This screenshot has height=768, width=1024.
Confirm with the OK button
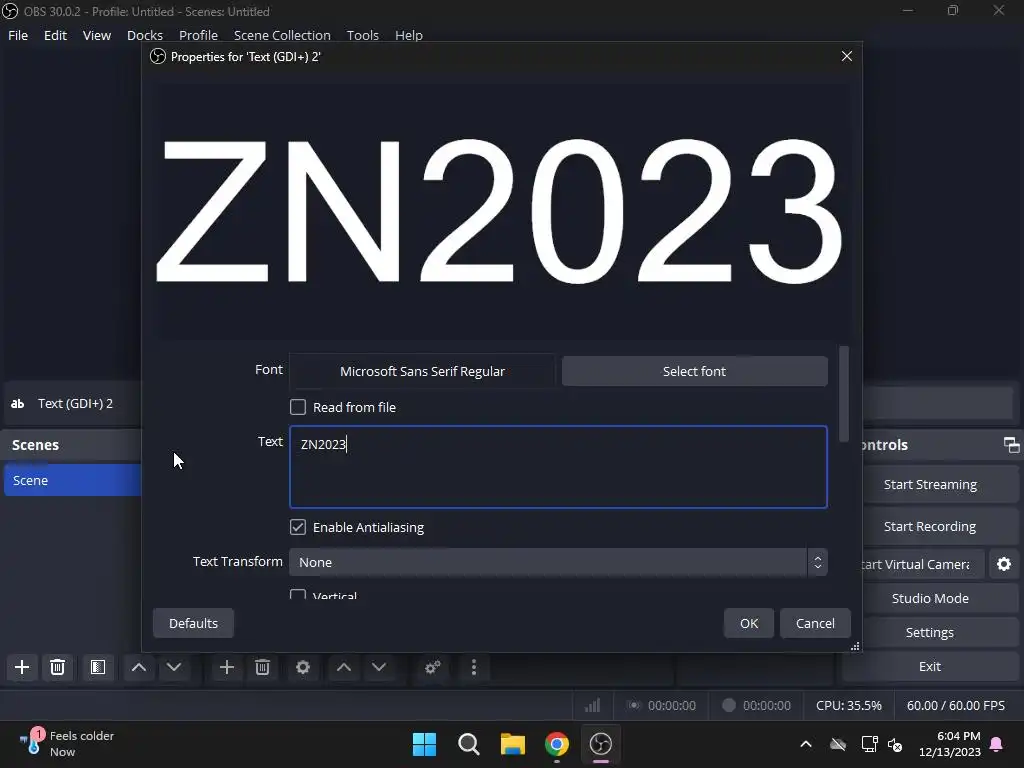pos(749,623)
